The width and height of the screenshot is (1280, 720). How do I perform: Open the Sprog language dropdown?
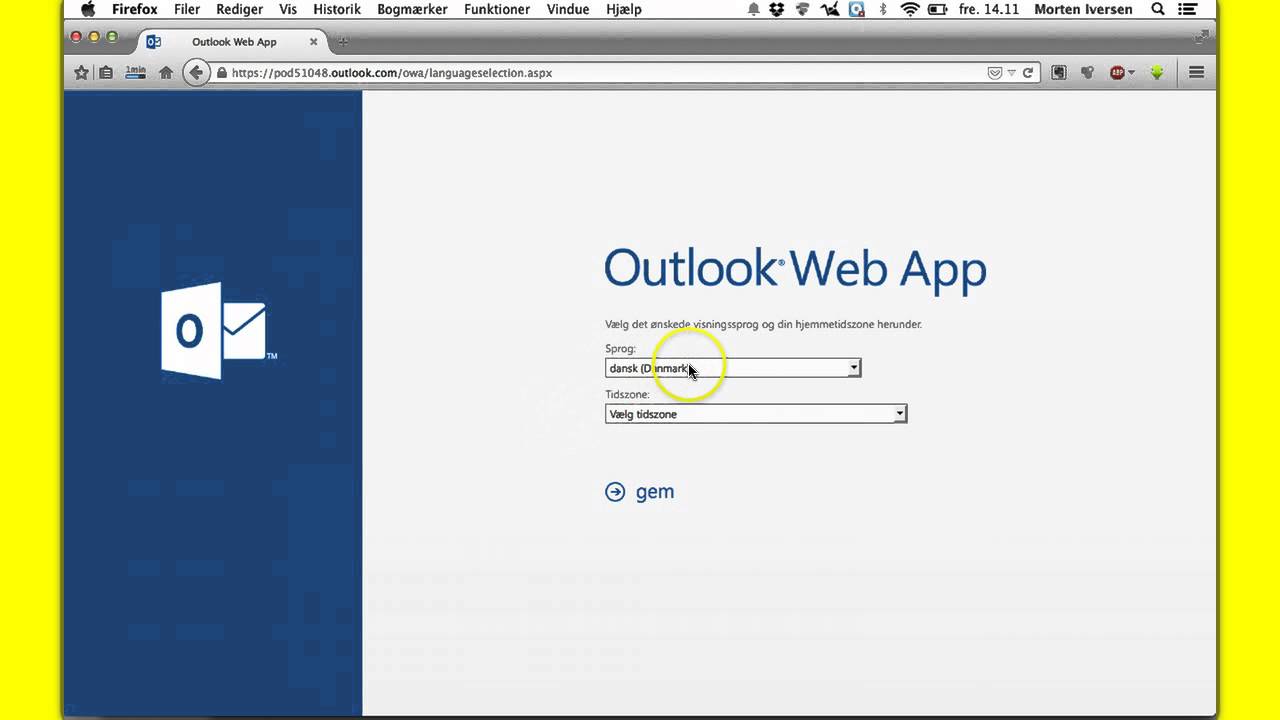[x=733, y=368]
